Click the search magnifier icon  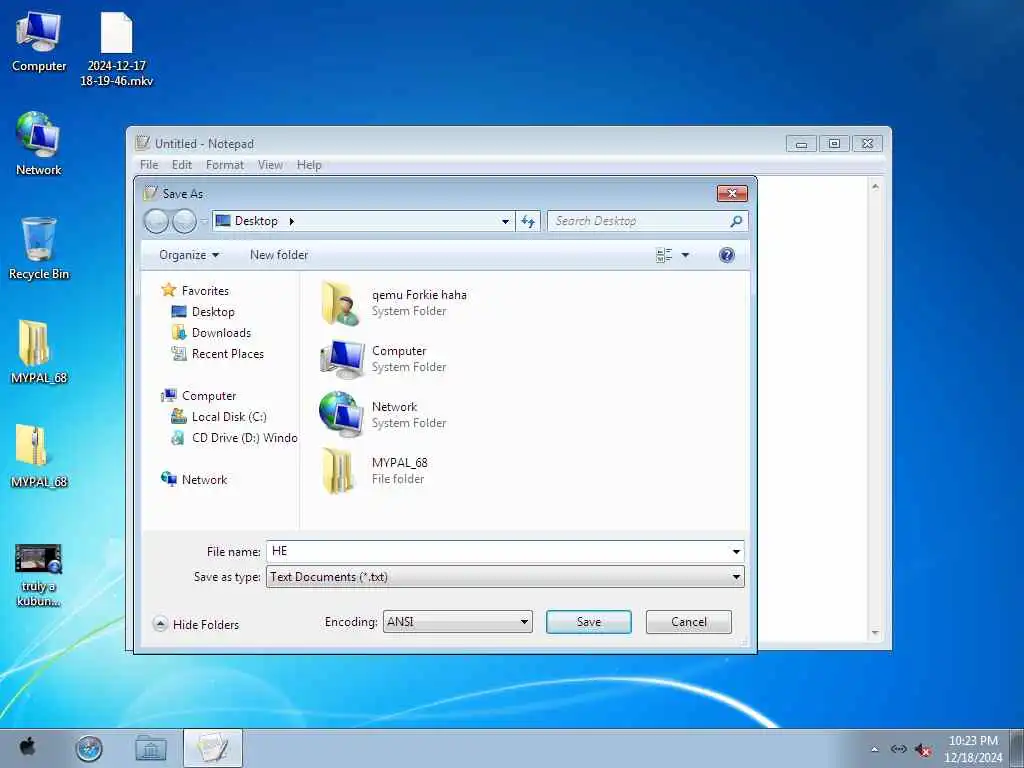737,221
